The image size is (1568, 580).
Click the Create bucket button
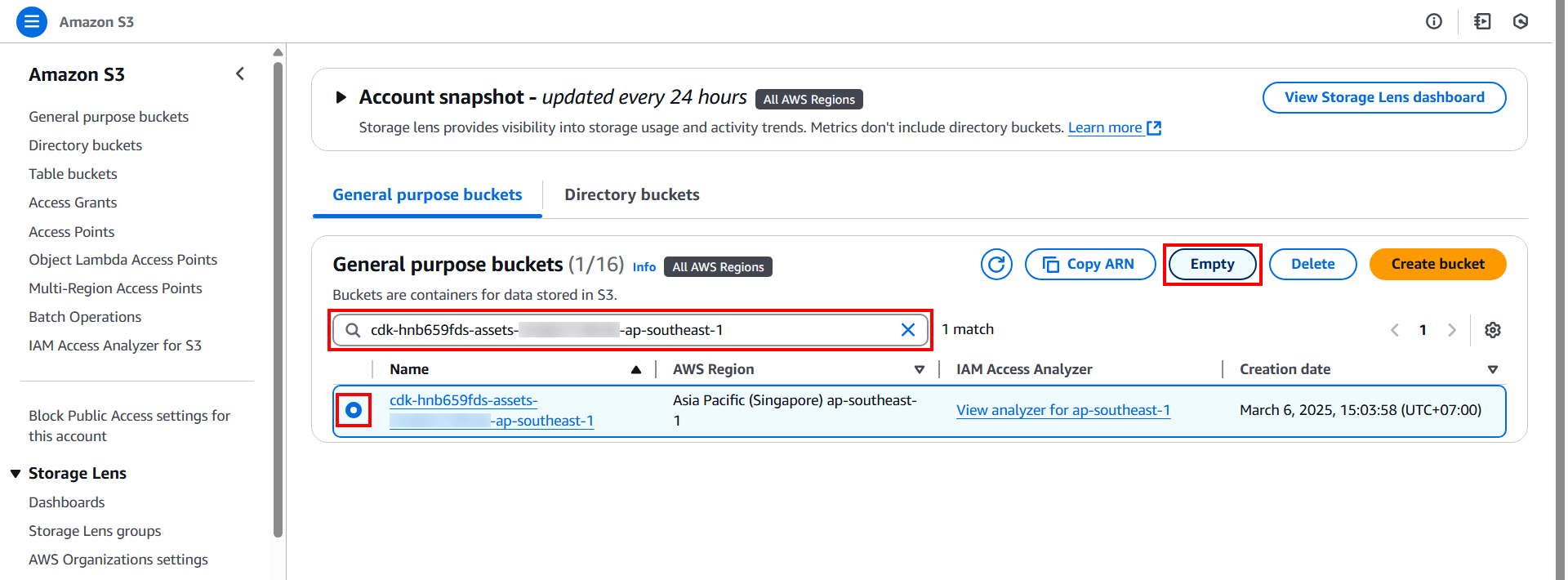(1438, 265)
